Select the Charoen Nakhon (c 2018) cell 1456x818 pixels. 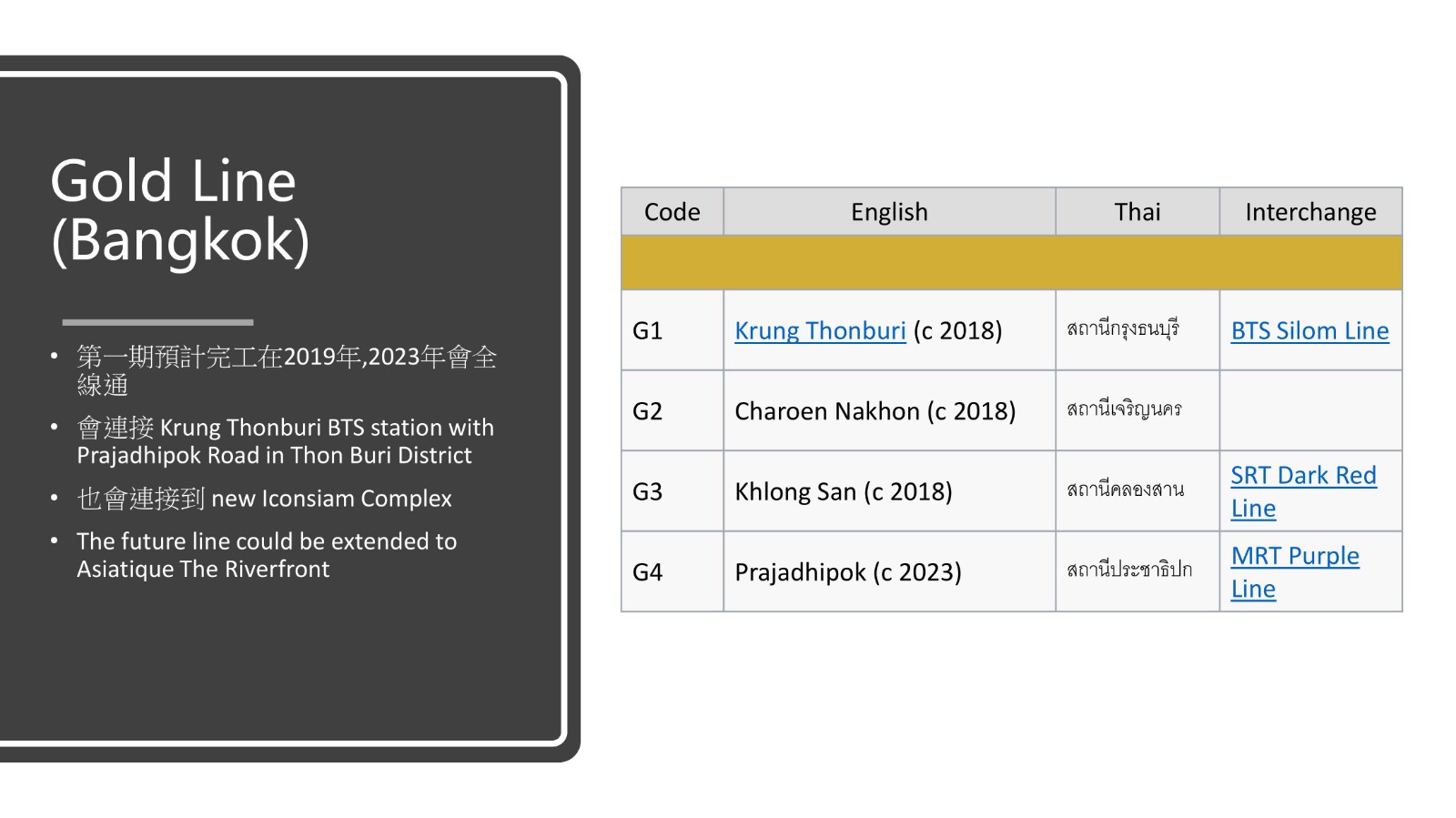tap(875, 411)
